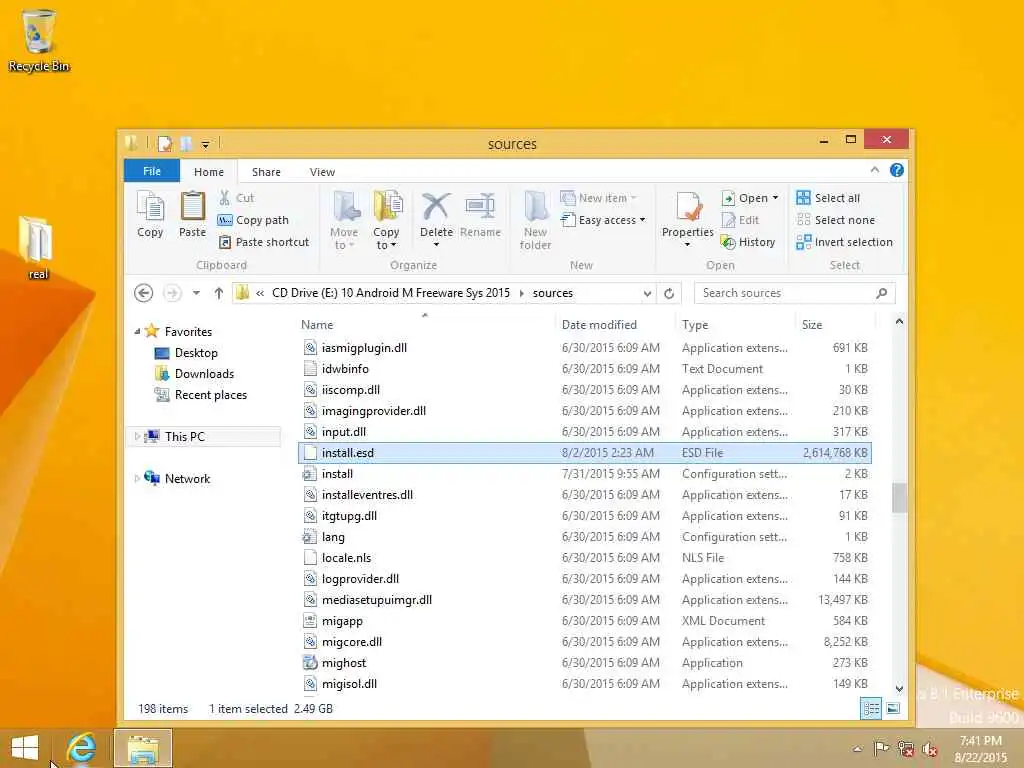Open the Properties ribbon button
Viewport: 1024px width, 768px height.
coord(688,219)
